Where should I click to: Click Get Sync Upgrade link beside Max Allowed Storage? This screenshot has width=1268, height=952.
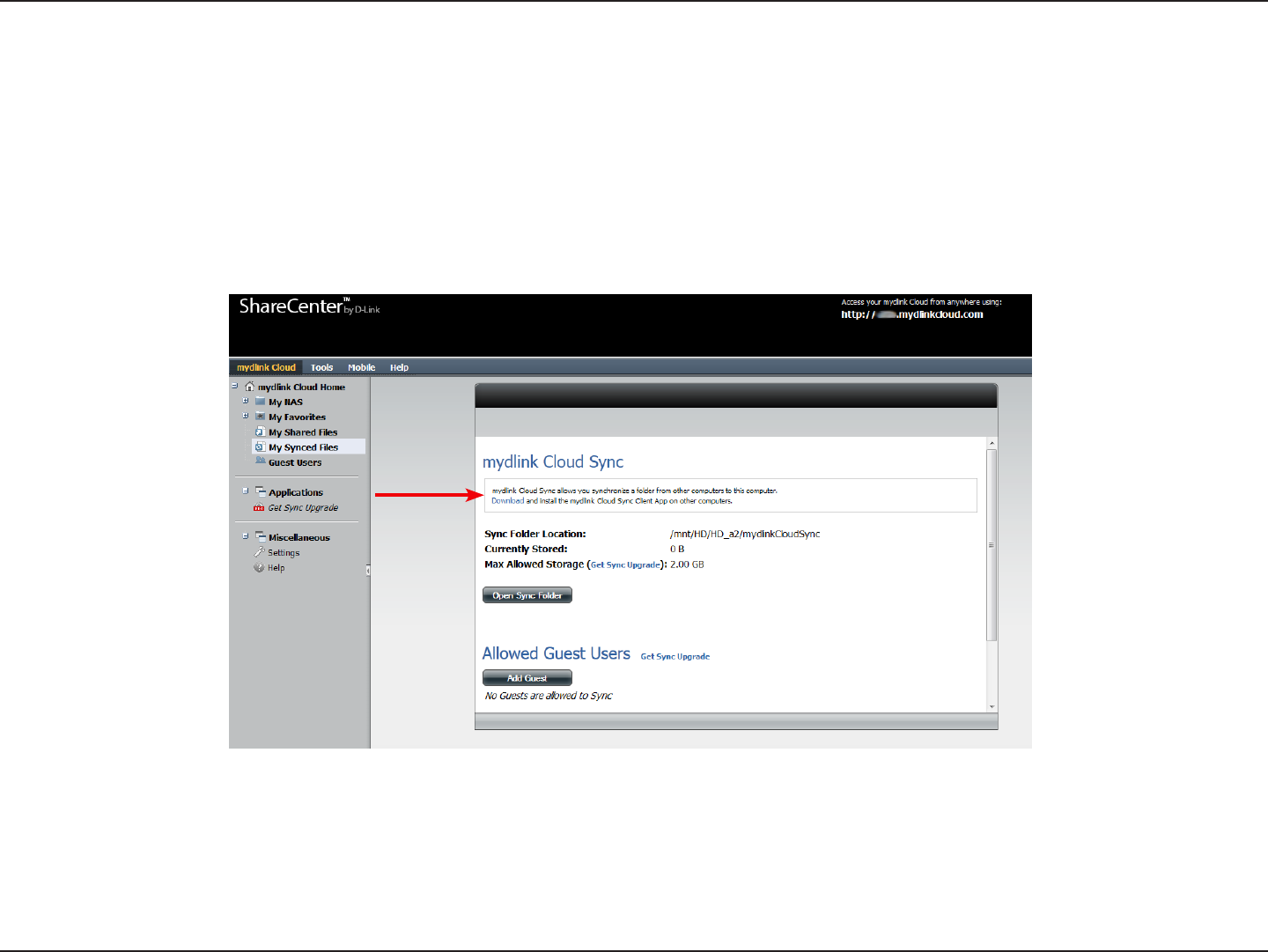[625, 565]
